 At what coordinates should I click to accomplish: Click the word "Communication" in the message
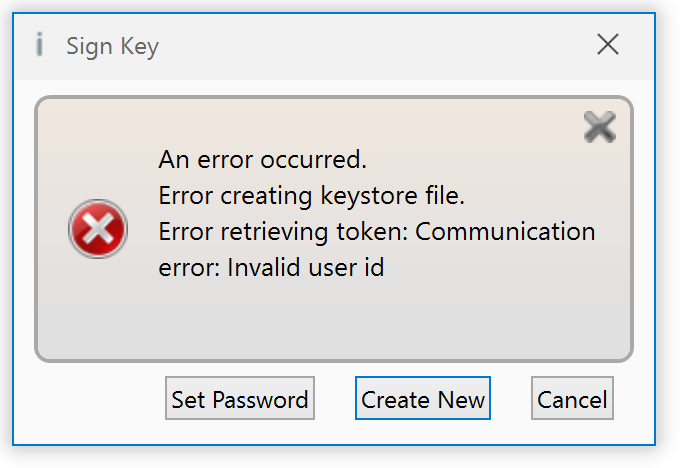point(505,231)
